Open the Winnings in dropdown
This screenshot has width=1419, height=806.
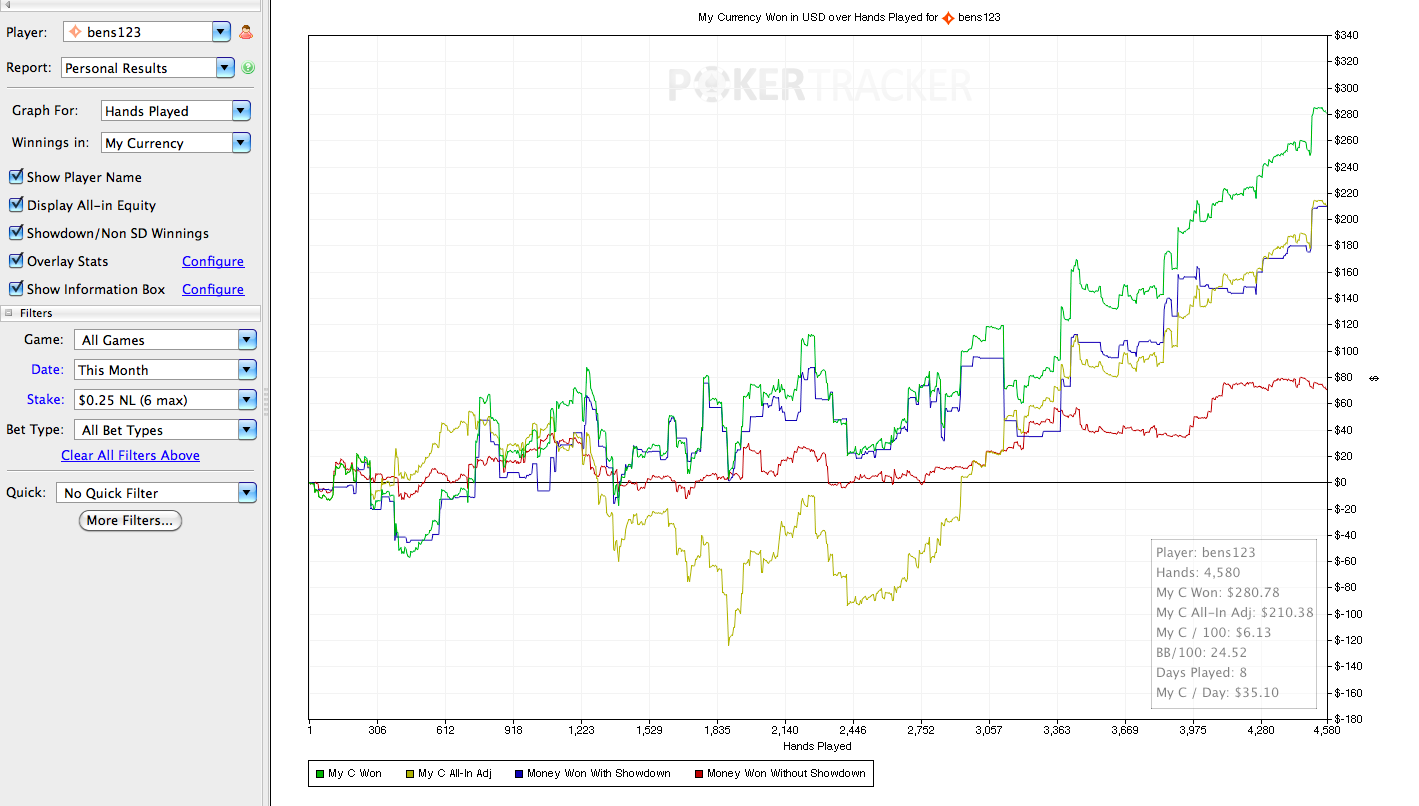pos(176,143)
